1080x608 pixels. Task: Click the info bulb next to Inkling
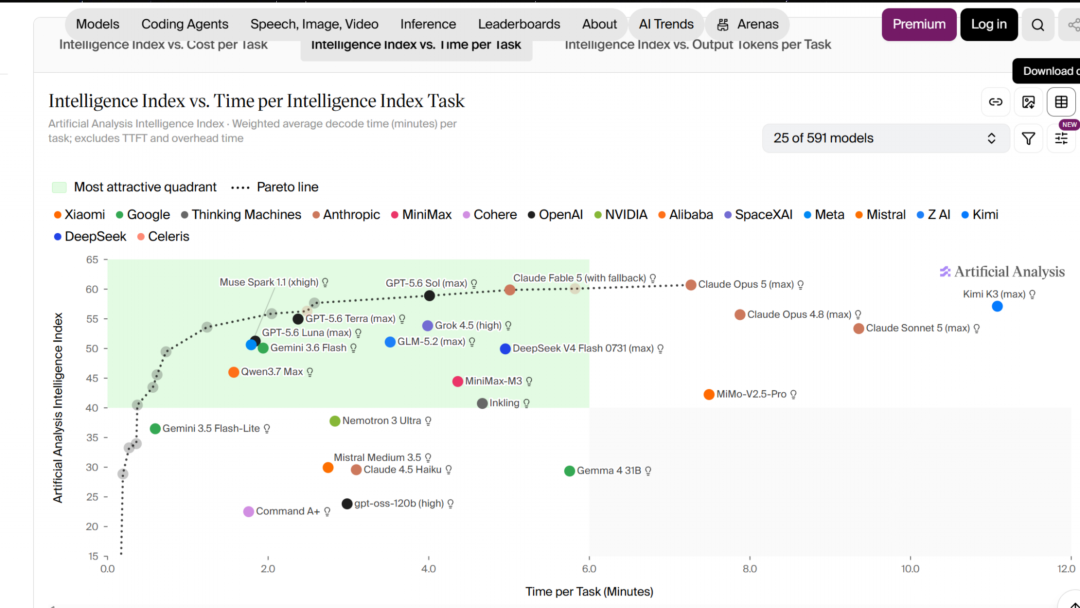(x=526, y=403)
